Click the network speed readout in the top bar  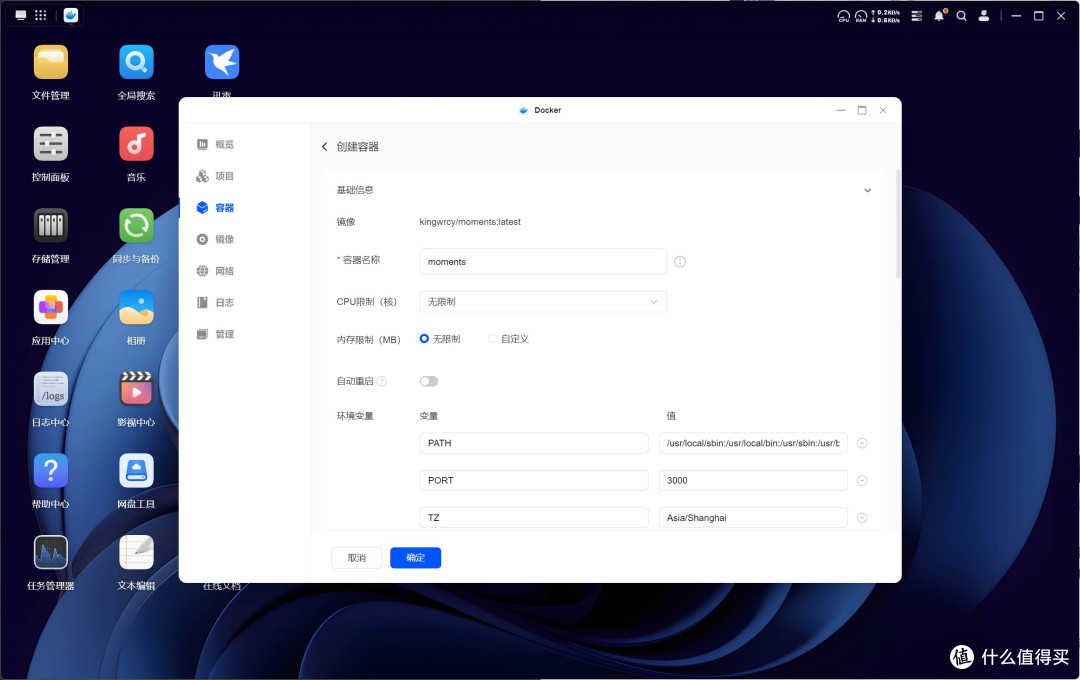pyautogui.click(x=886, y=16)
